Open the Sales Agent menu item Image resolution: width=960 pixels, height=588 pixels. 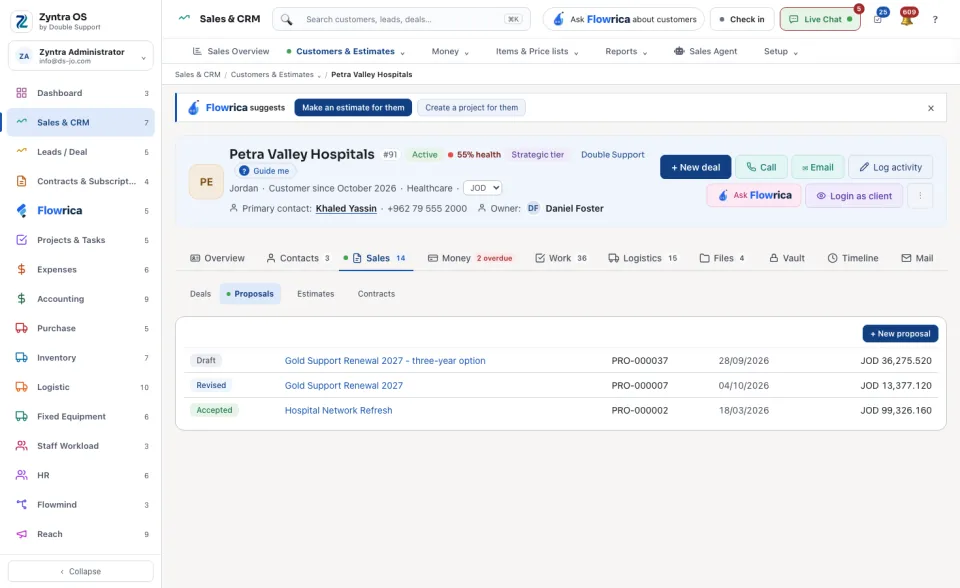click(x=705, y=51)
